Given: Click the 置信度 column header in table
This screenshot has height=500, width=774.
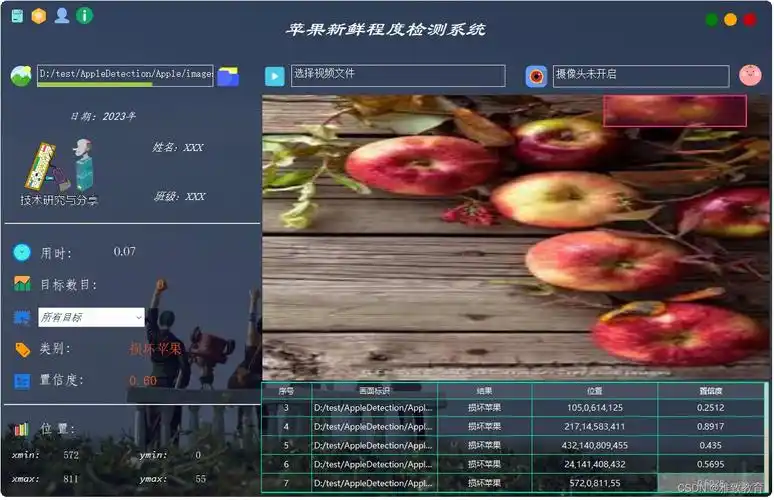Looking at the screenshot, I should pos(710,390).
